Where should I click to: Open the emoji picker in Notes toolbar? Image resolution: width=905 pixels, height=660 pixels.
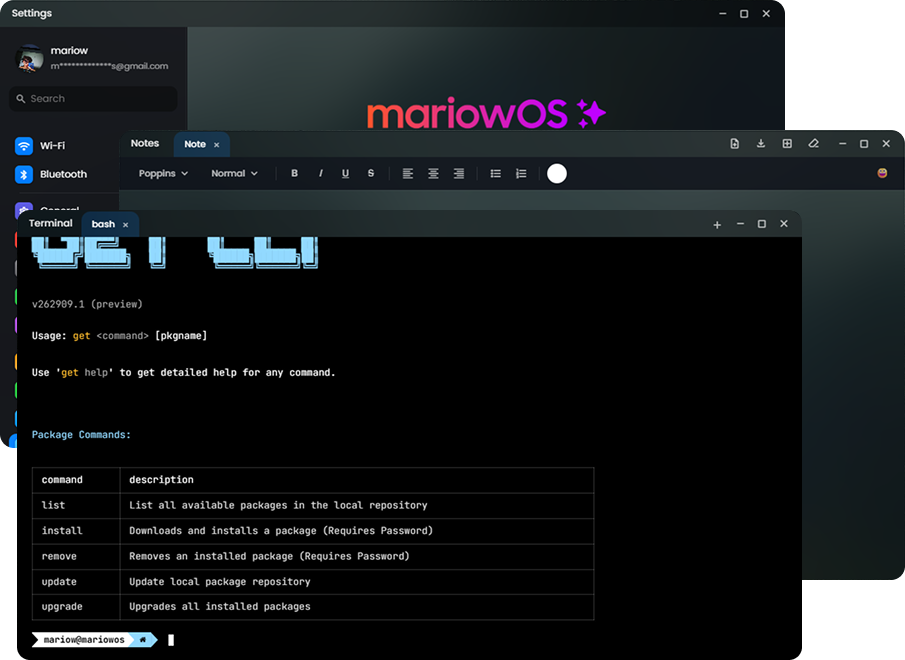pyautogui.click(x=882, y=173)
